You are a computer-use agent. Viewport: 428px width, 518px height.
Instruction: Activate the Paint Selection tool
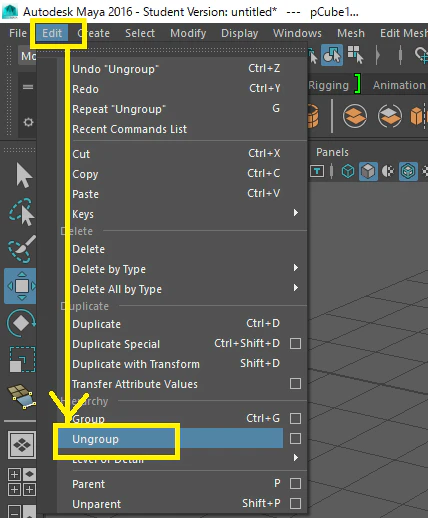21,249
